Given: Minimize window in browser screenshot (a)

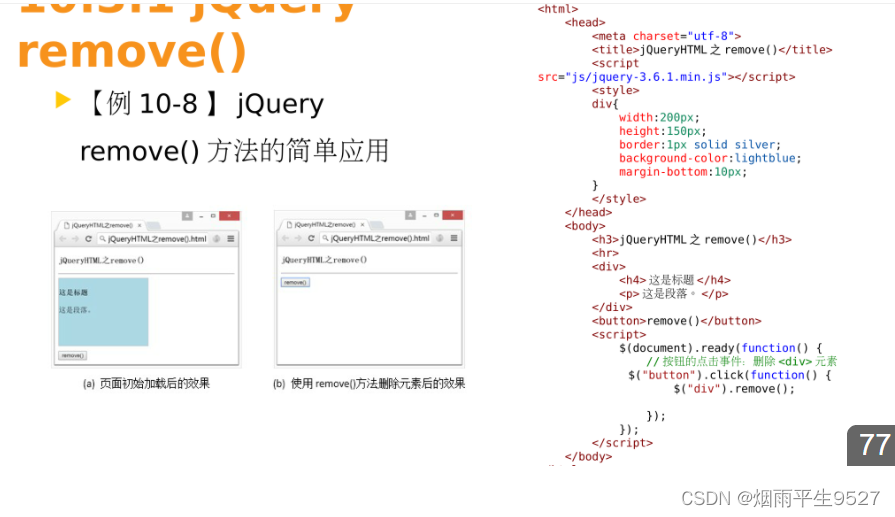Looking at the screenshot, I should click(x=201, y=216).
